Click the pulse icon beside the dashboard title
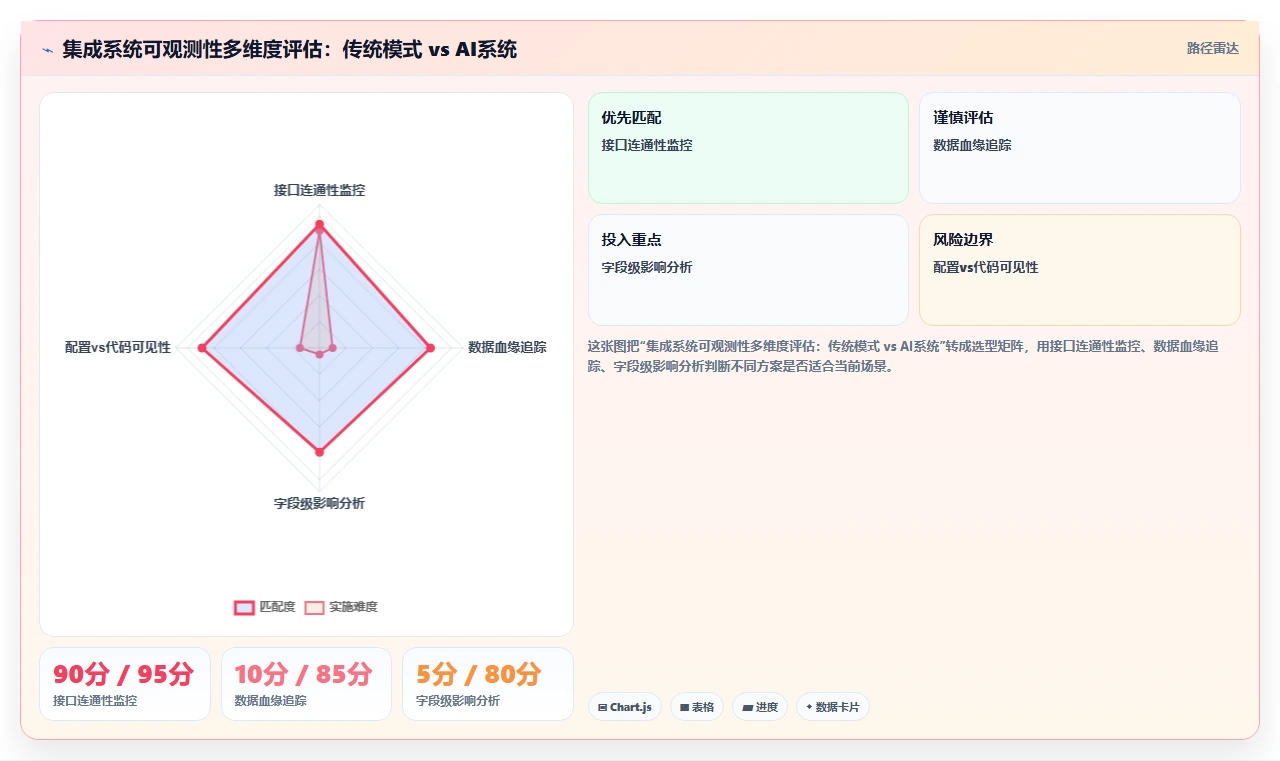 47,50
